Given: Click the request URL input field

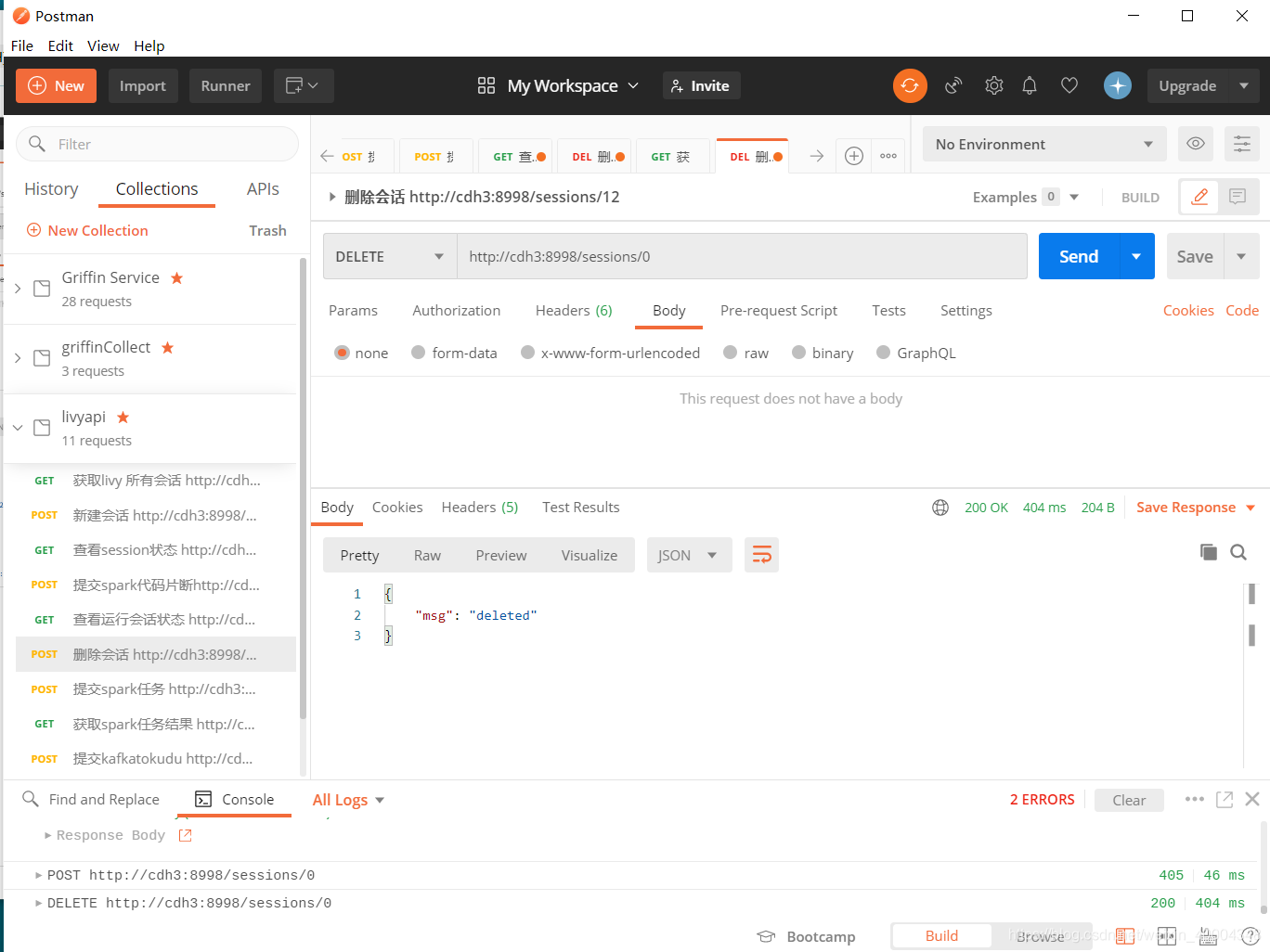Looking at the screenshot, I should (x=742, y=256).
